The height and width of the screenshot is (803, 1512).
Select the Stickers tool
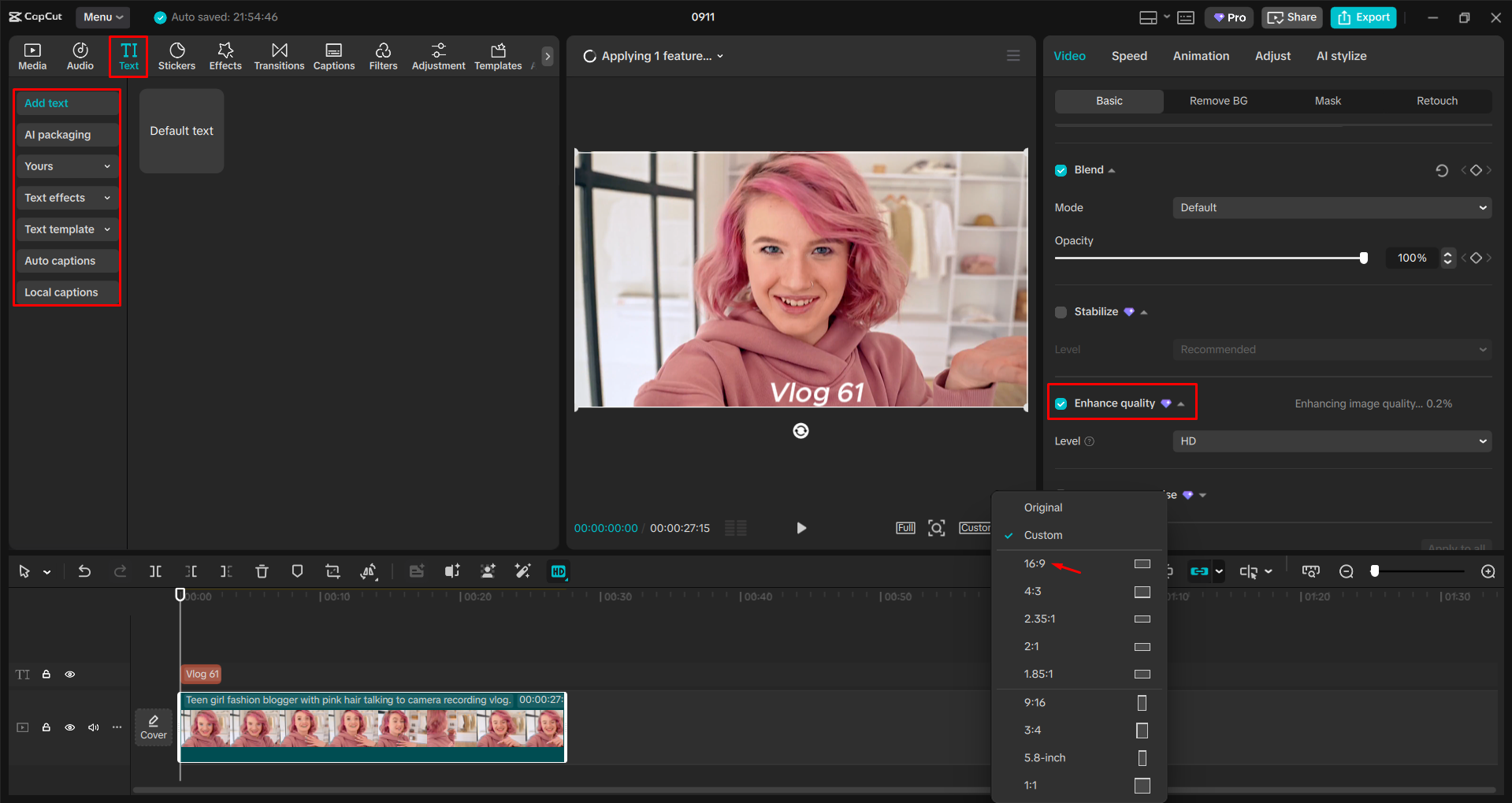[176, 55]
